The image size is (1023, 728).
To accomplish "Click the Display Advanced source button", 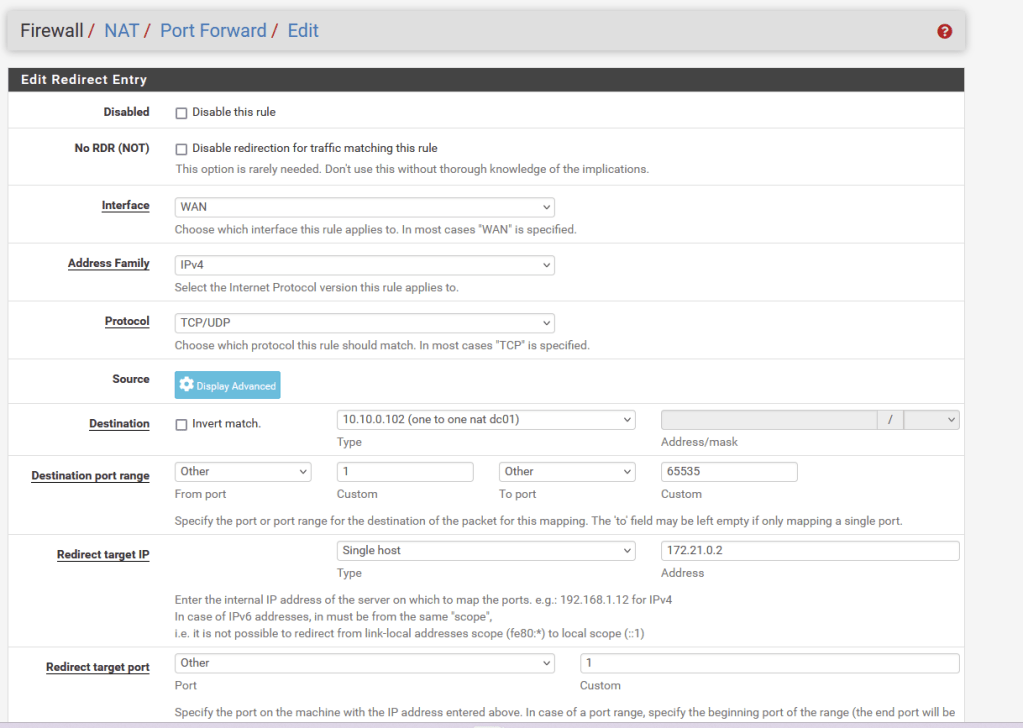I will 227,385.
